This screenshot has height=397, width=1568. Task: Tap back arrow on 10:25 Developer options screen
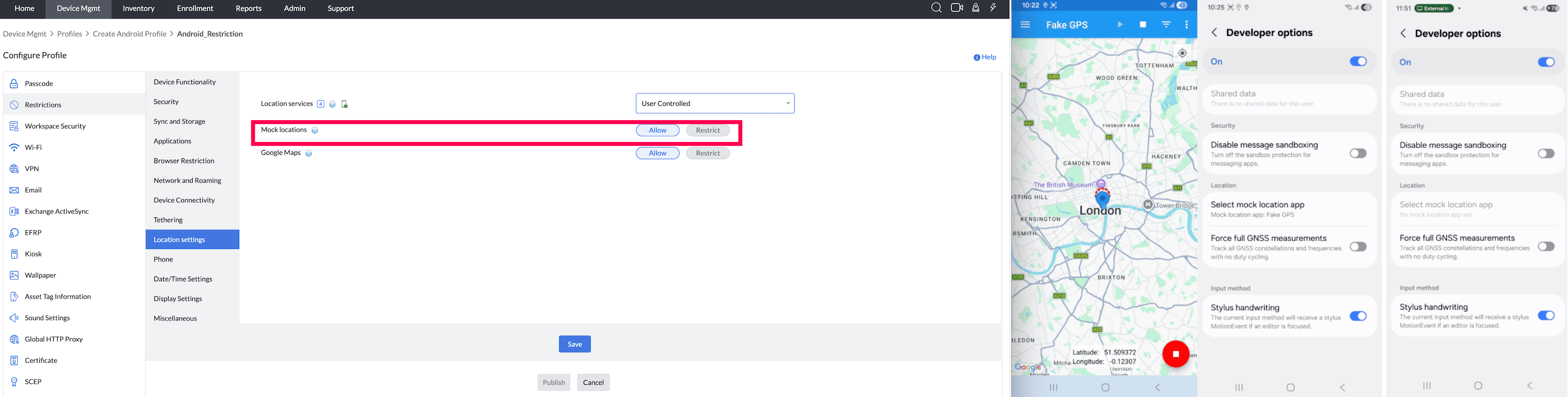coord(1214,32)
